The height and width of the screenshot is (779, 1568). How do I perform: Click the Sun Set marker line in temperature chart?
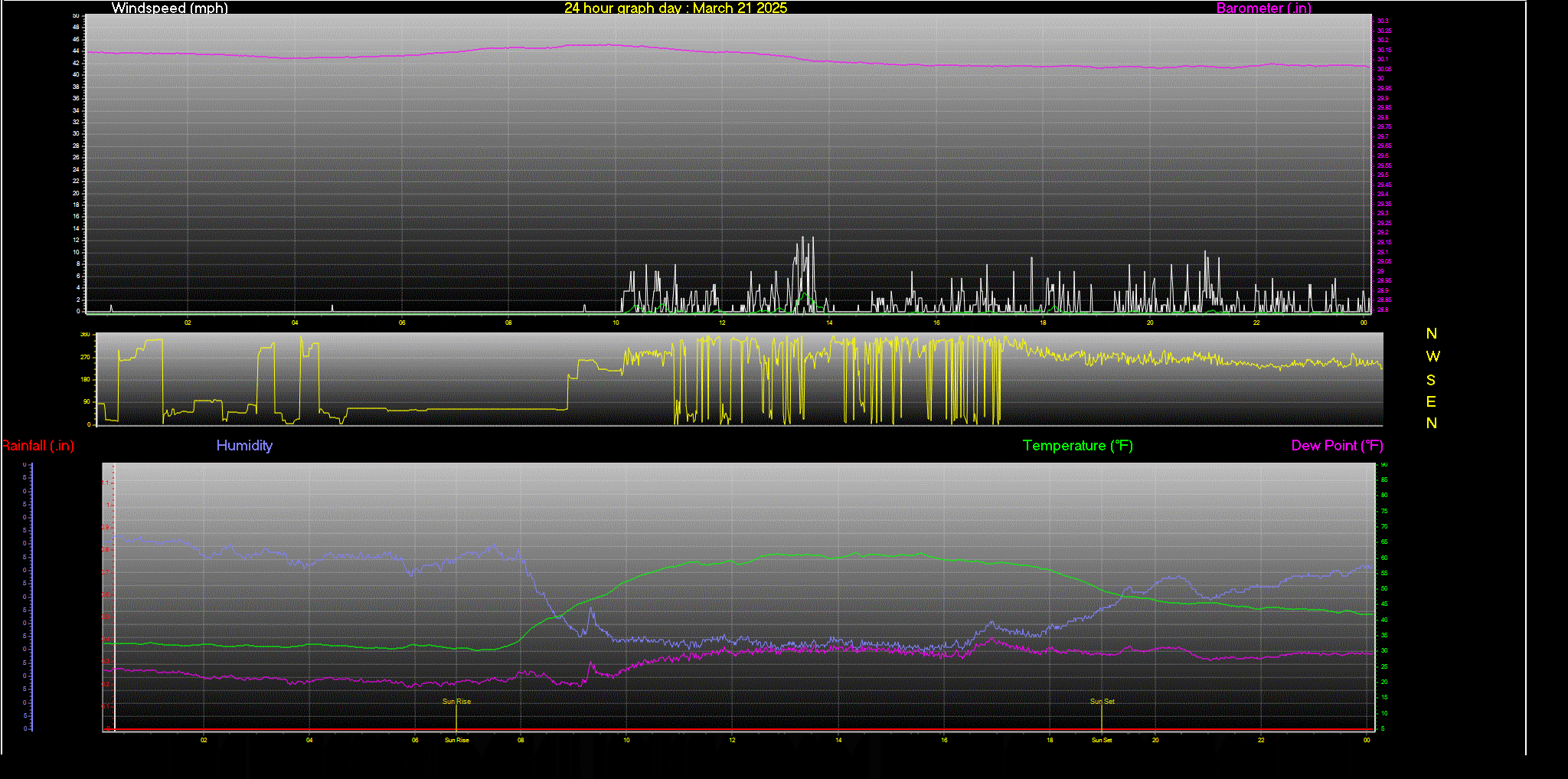[1102, 717]
